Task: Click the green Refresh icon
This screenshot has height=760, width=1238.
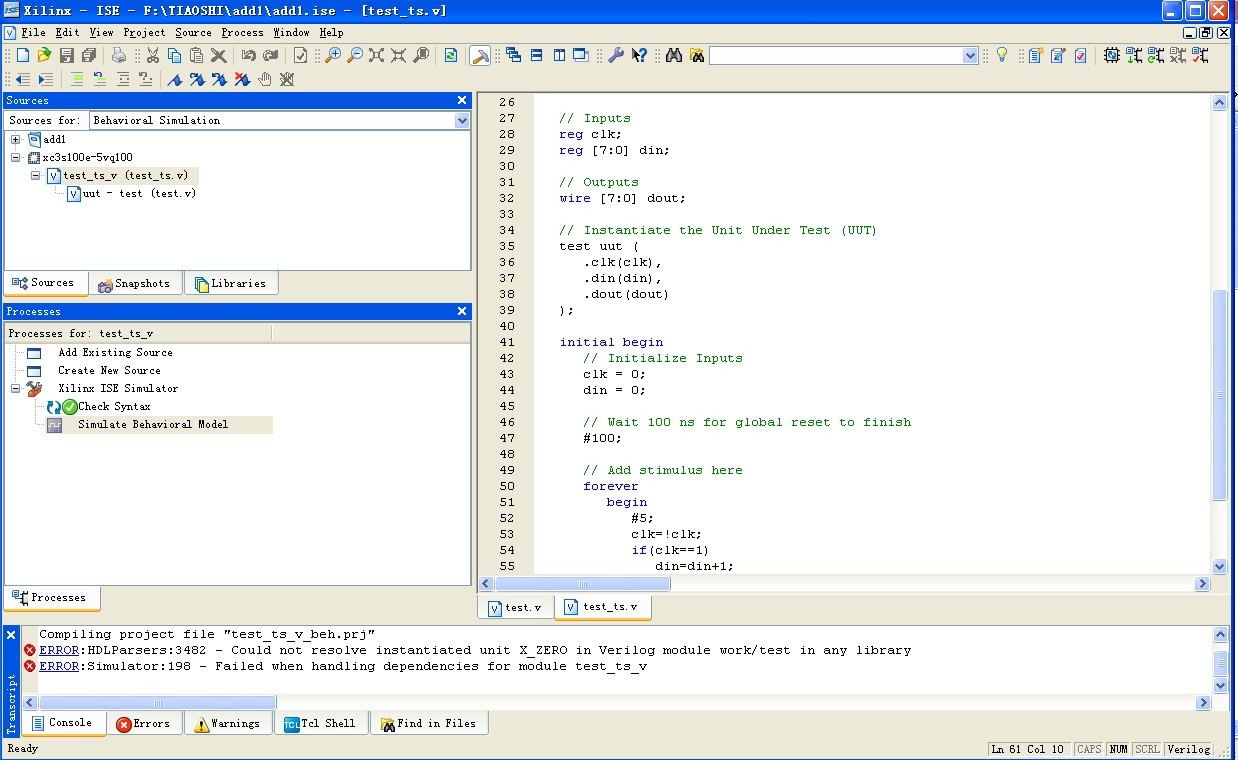Action: coord(451,56)
